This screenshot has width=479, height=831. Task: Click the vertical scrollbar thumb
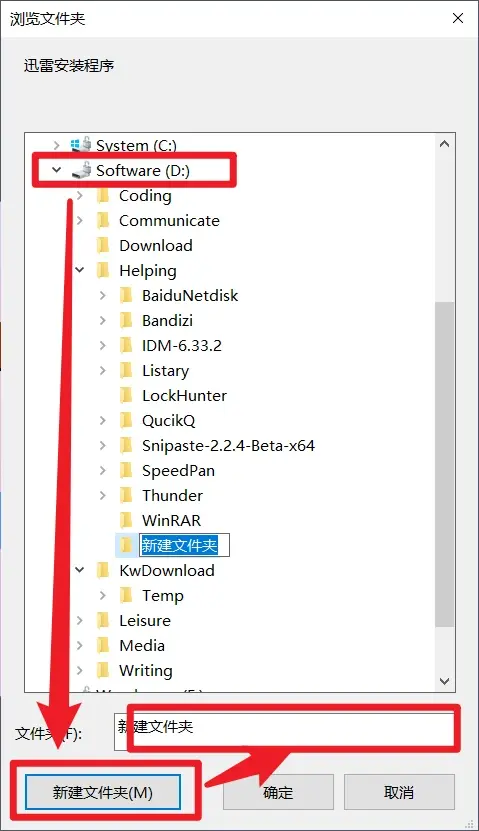click(x=445, y=465)
